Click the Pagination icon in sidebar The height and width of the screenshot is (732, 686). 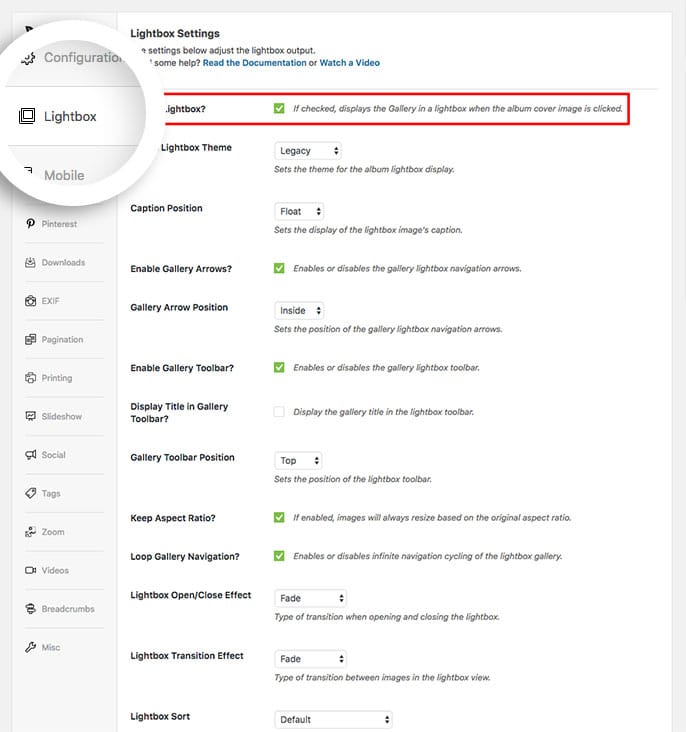pyautogui.click(x=30, y=339)
